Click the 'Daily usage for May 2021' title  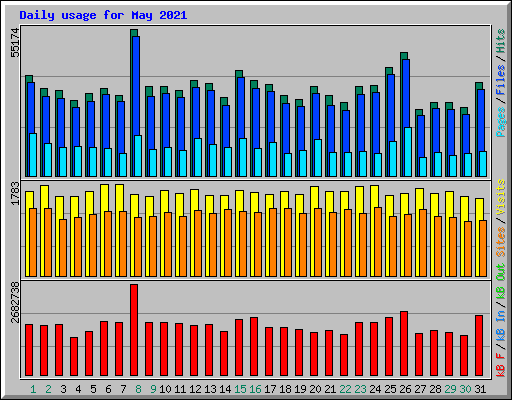coord(103,15)
